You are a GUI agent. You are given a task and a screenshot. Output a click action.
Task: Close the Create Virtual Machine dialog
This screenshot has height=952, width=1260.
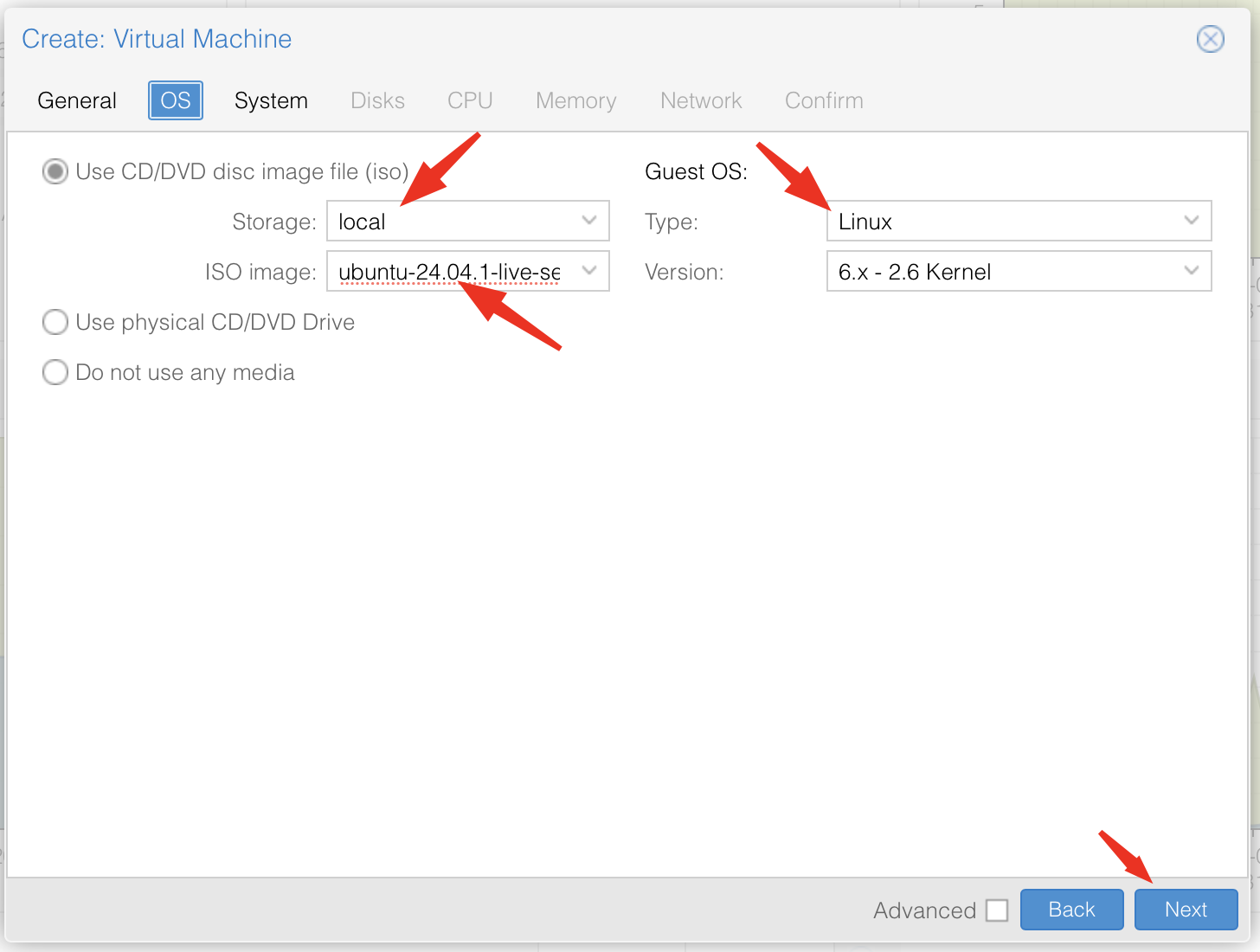point(1210,39)
